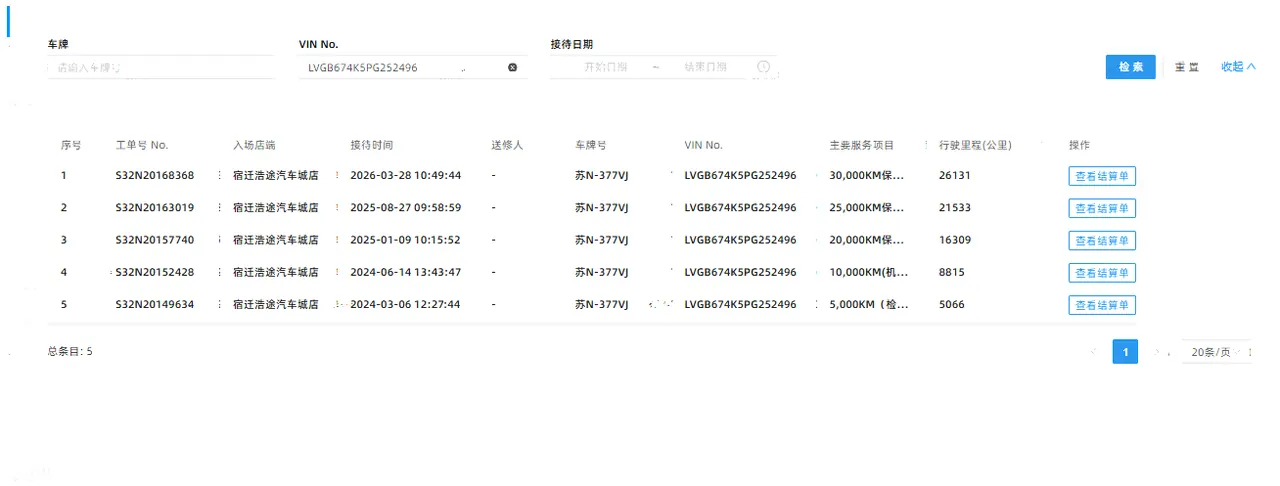Select the 开始日期 start date field
The image size is (1280, 486).
pos(606,67)
